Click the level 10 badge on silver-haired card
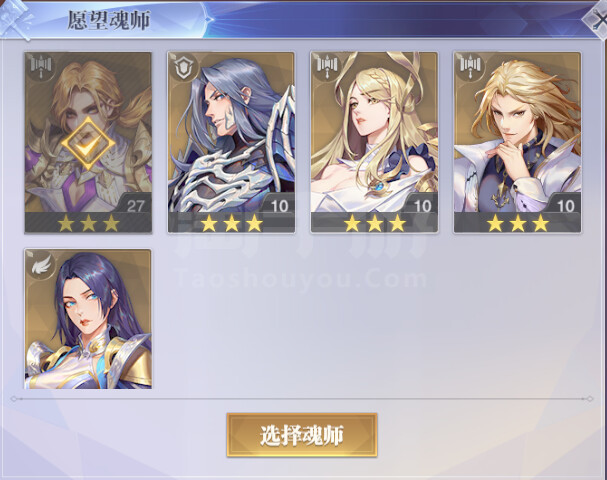Image resolution: width=607 pixels, height=480 pixels. pyautogui.click(x=279, y=206)
